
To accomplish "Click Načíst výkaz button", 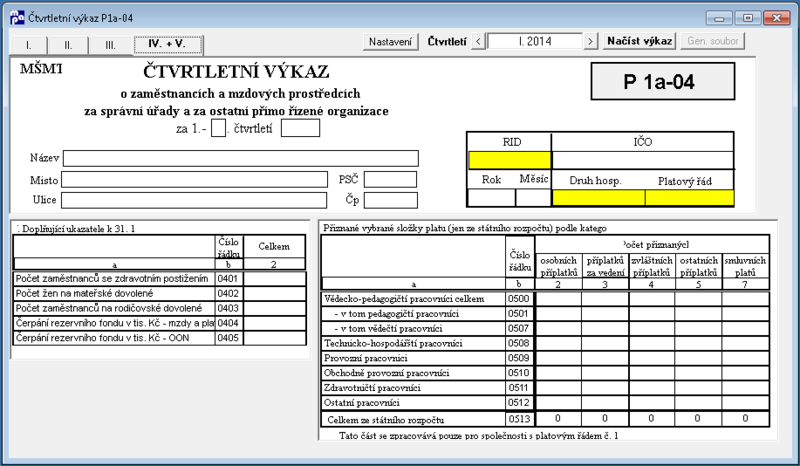I will 640,41.
